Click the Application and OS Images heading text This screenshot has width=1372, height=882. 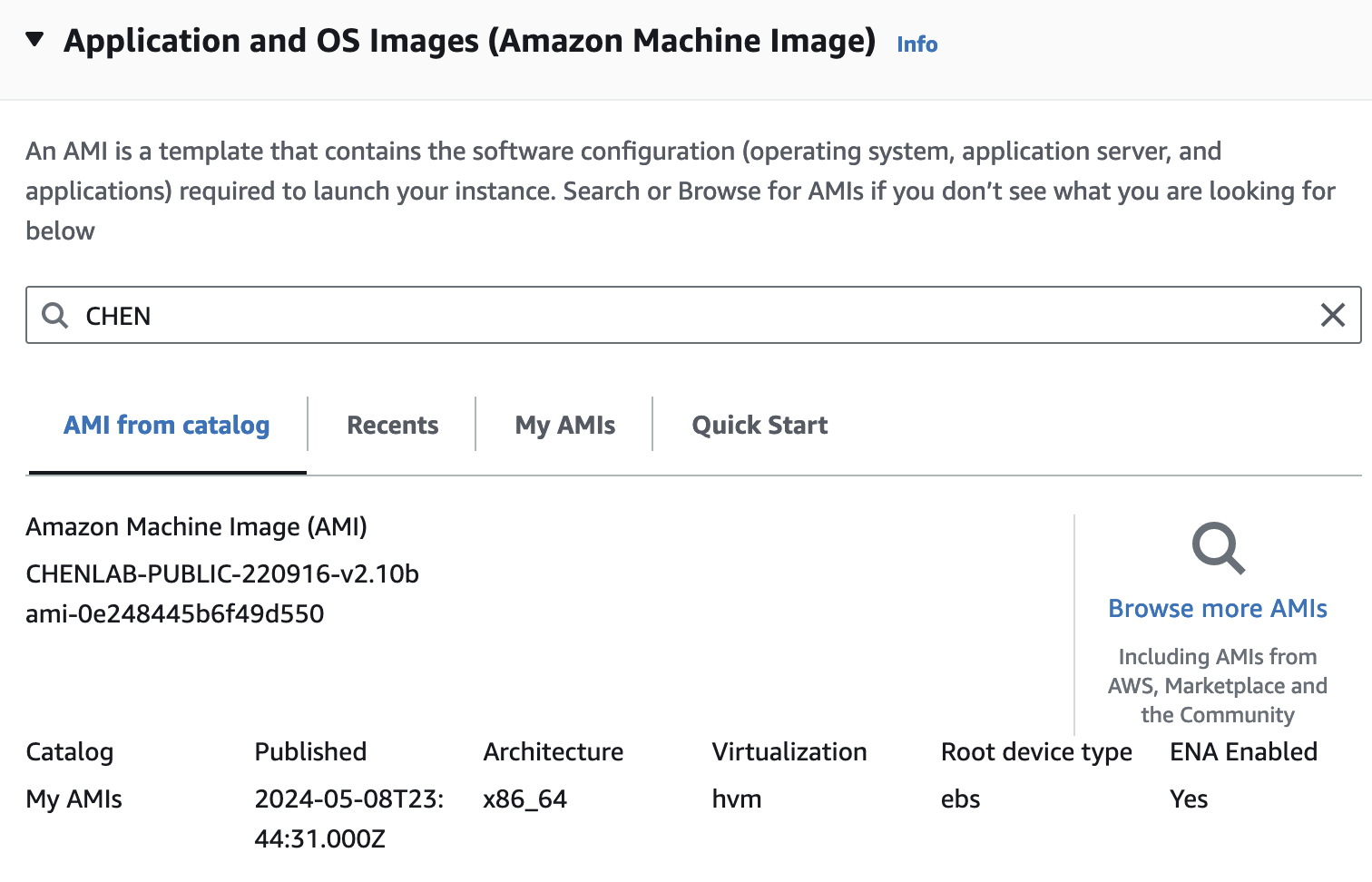[x=469, y=41]
